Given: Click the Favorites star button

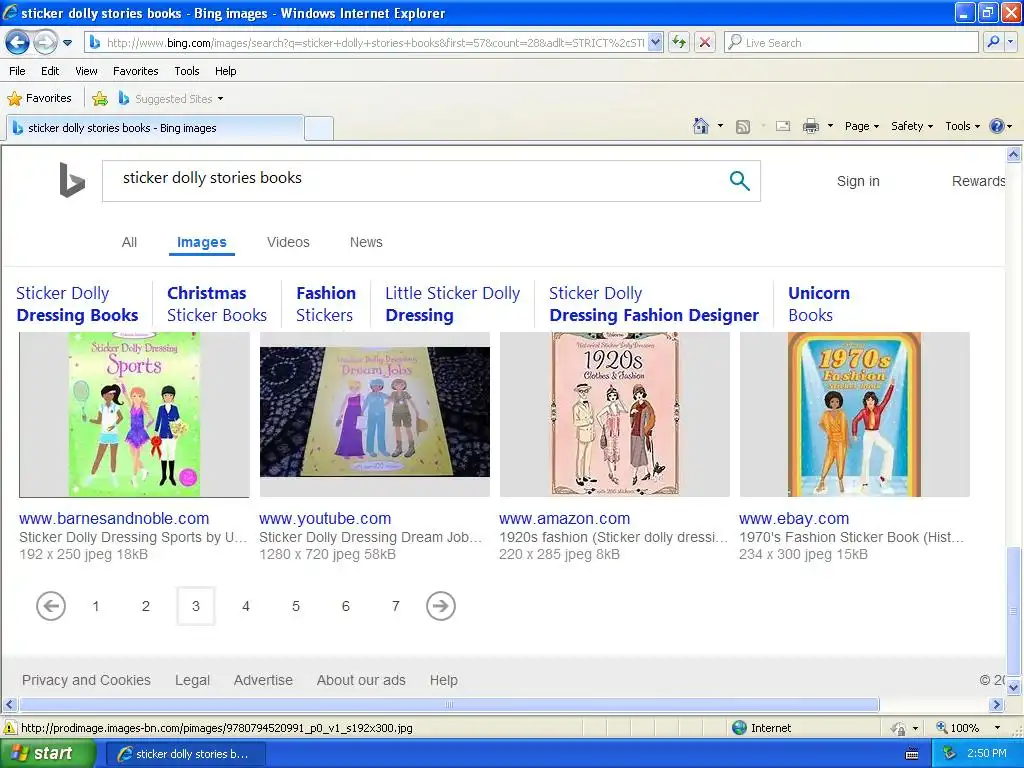Looking at the screenshot, I should click(39, 98).
